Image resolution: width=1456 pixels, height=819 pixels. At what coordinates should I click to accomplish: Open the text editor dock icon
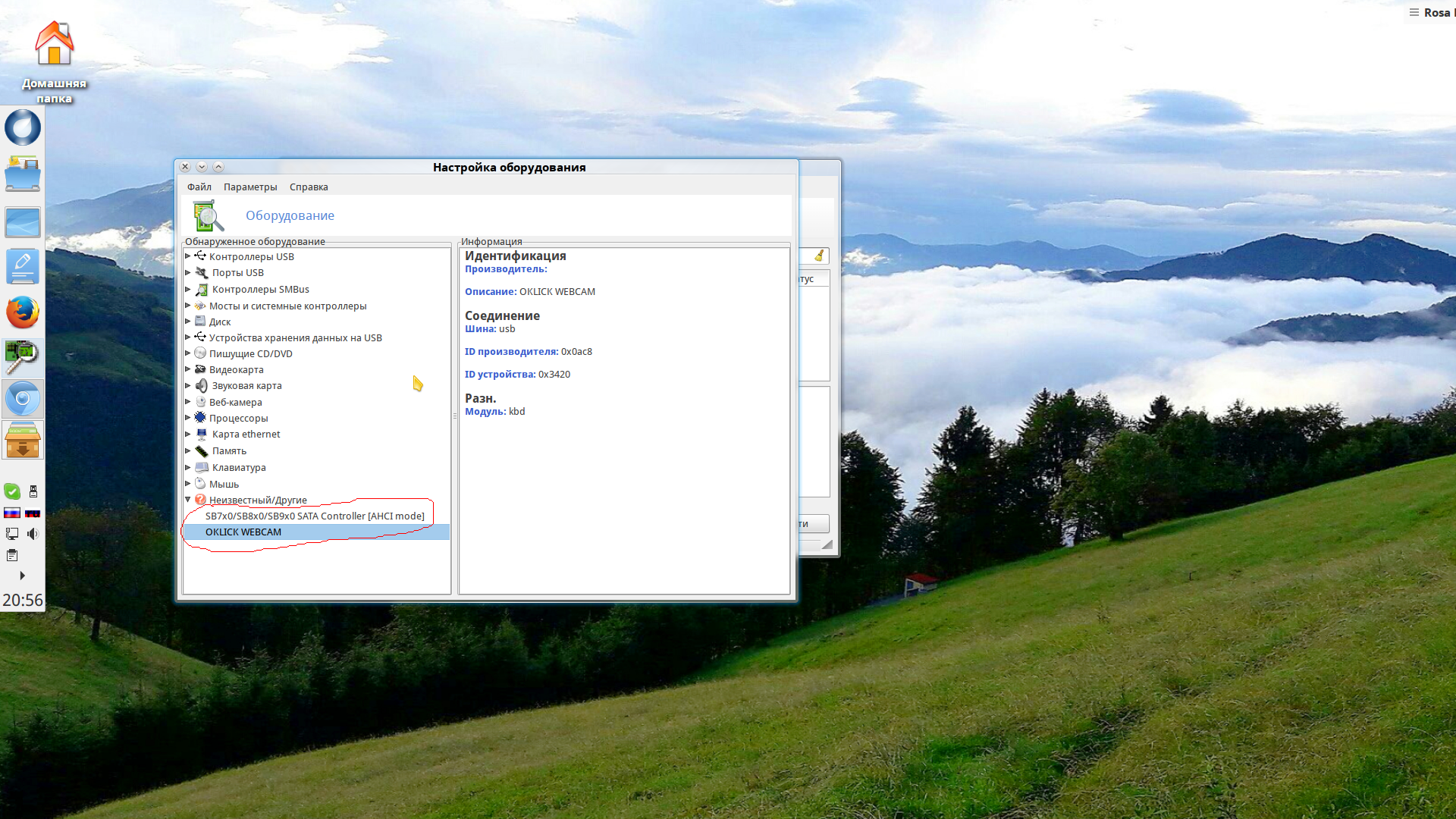coord(23,267)
